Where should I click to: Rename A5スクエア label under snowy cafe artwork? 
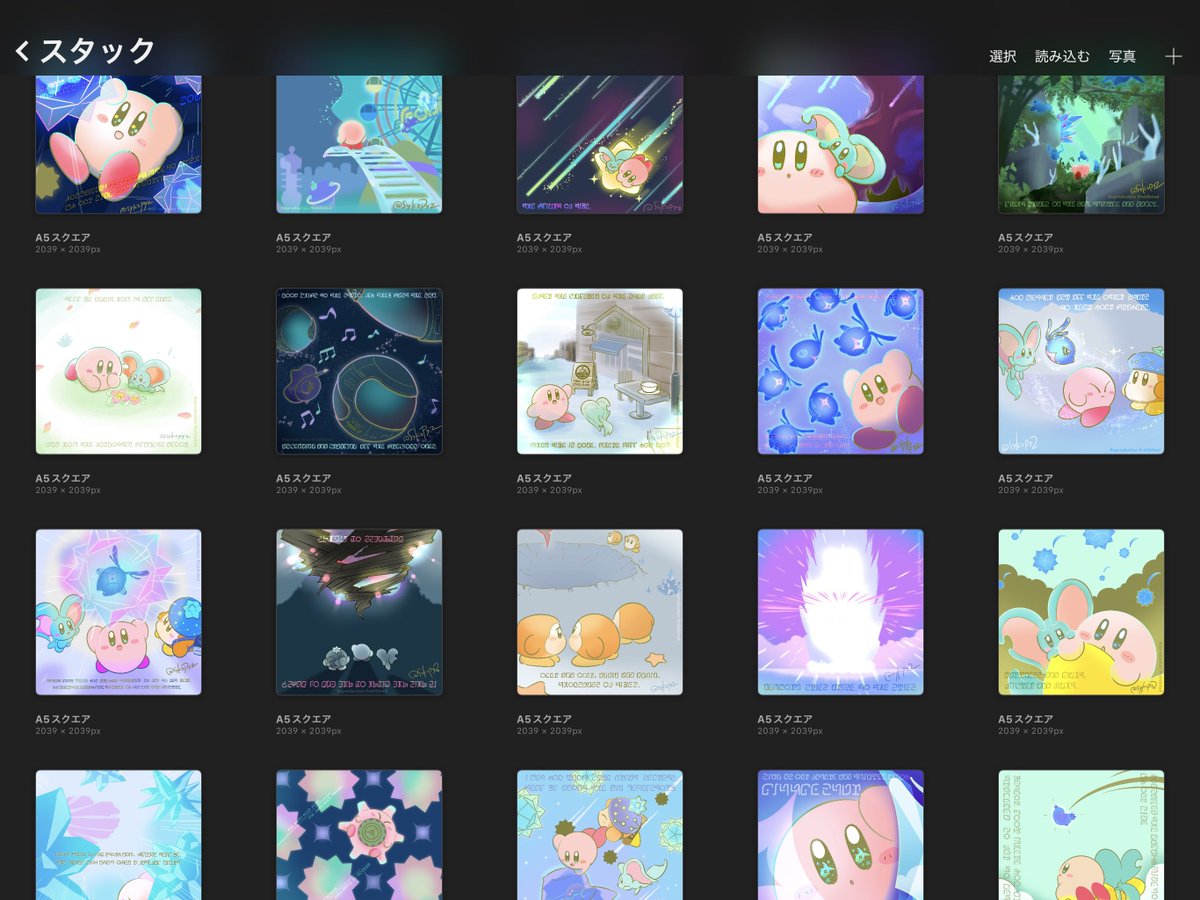544,478
